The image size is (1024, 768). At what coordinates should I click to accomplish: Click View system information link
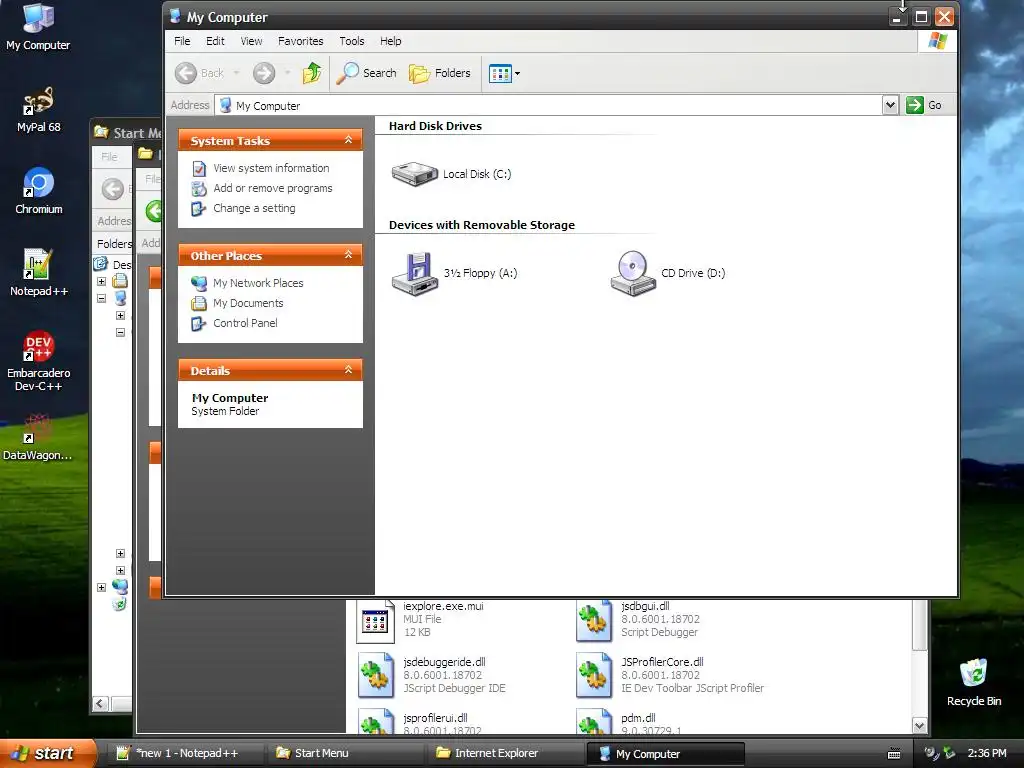click(271, 168)
